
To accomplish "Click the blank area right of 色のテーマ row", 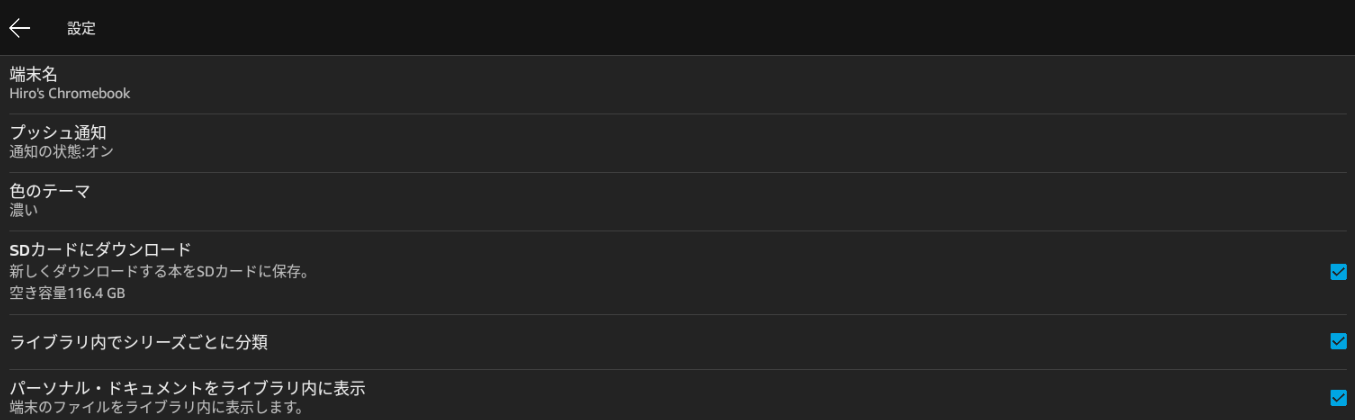I will point(700,200).
